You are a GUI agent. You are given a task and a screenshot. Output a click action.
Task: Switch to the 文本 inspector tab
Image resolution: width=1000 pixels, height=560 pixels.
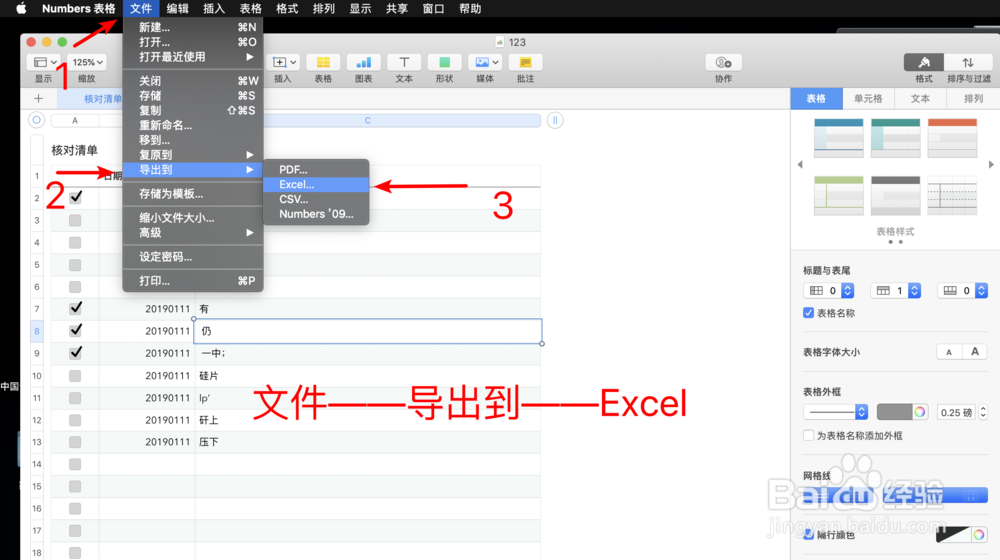(x=920, y=98)
